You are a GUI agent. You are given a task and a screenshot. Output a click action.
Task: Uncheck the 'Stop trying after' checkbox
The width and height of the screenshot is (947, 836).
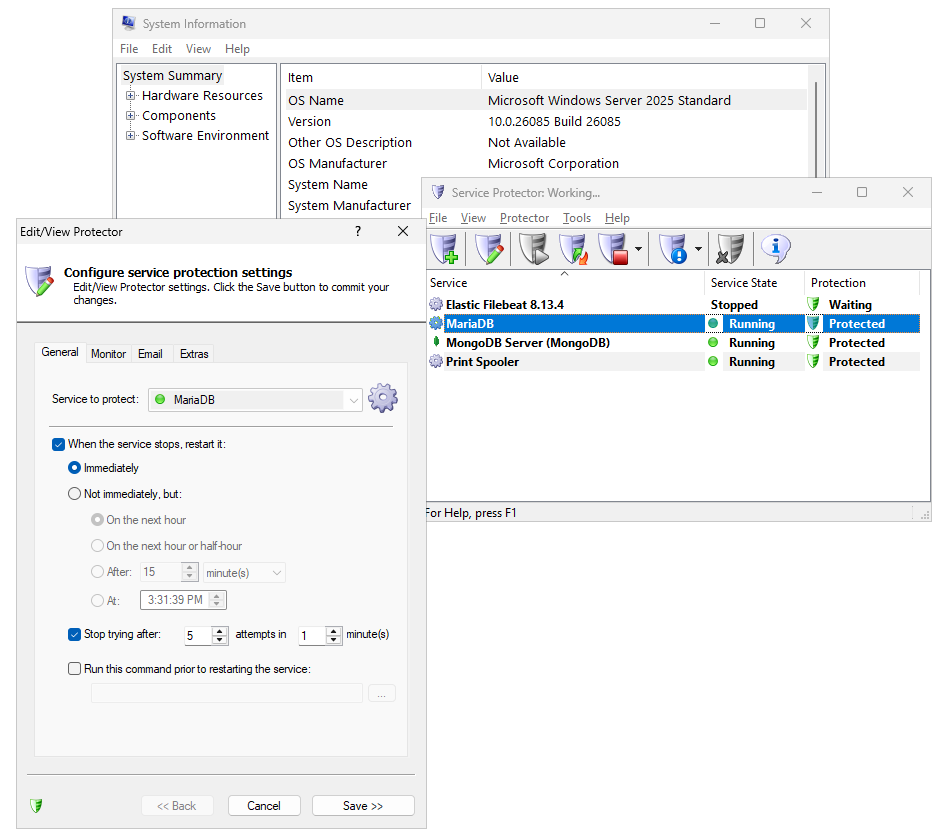[x=74, y=634]
